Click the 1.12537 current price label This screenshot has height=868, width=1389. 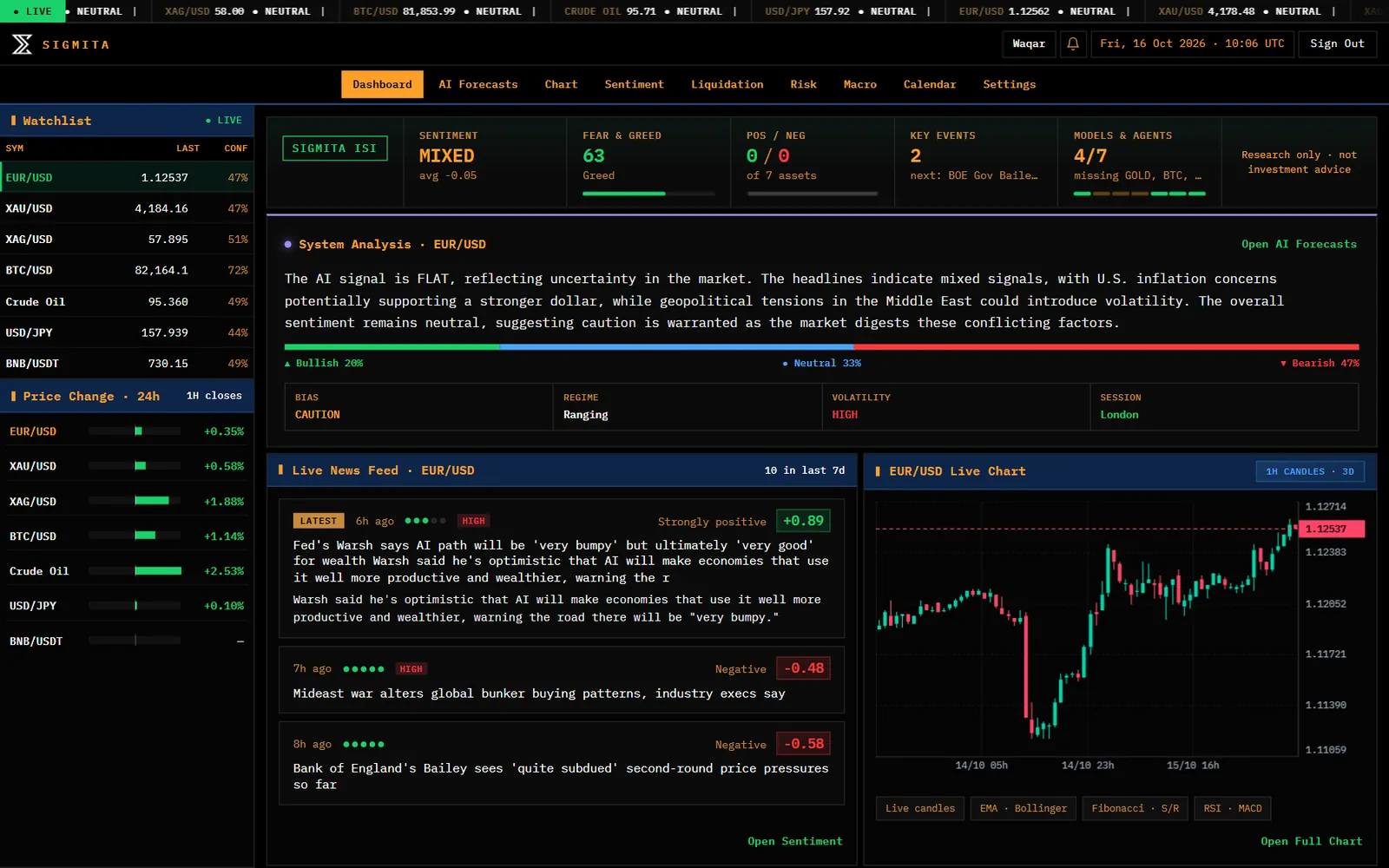point(1332,529)
